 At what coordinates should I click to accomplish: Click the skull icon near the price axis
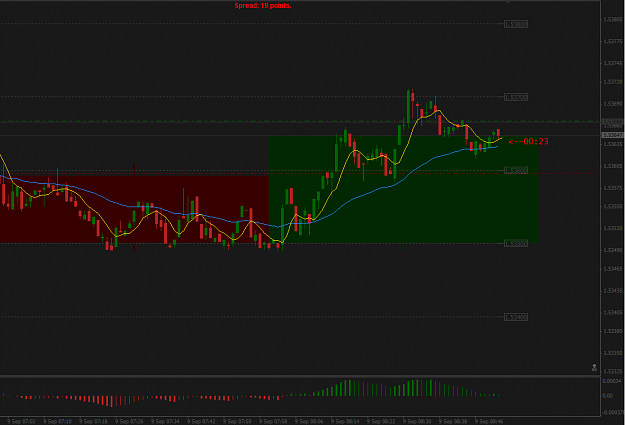pos(594,368)
